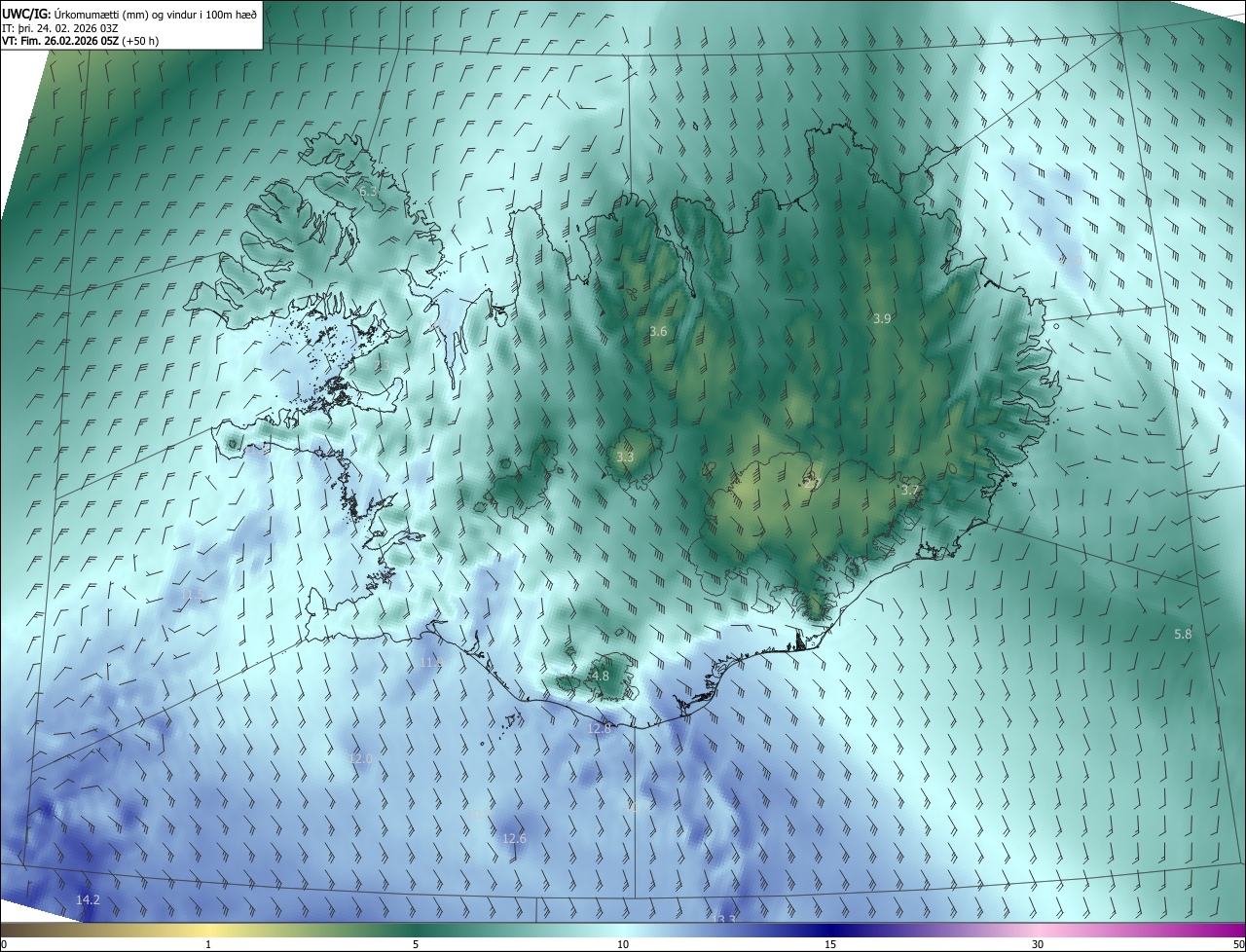Click the 3.9 precipitation value label
The image size is (1246, 952).
click(x=882, y=318)
